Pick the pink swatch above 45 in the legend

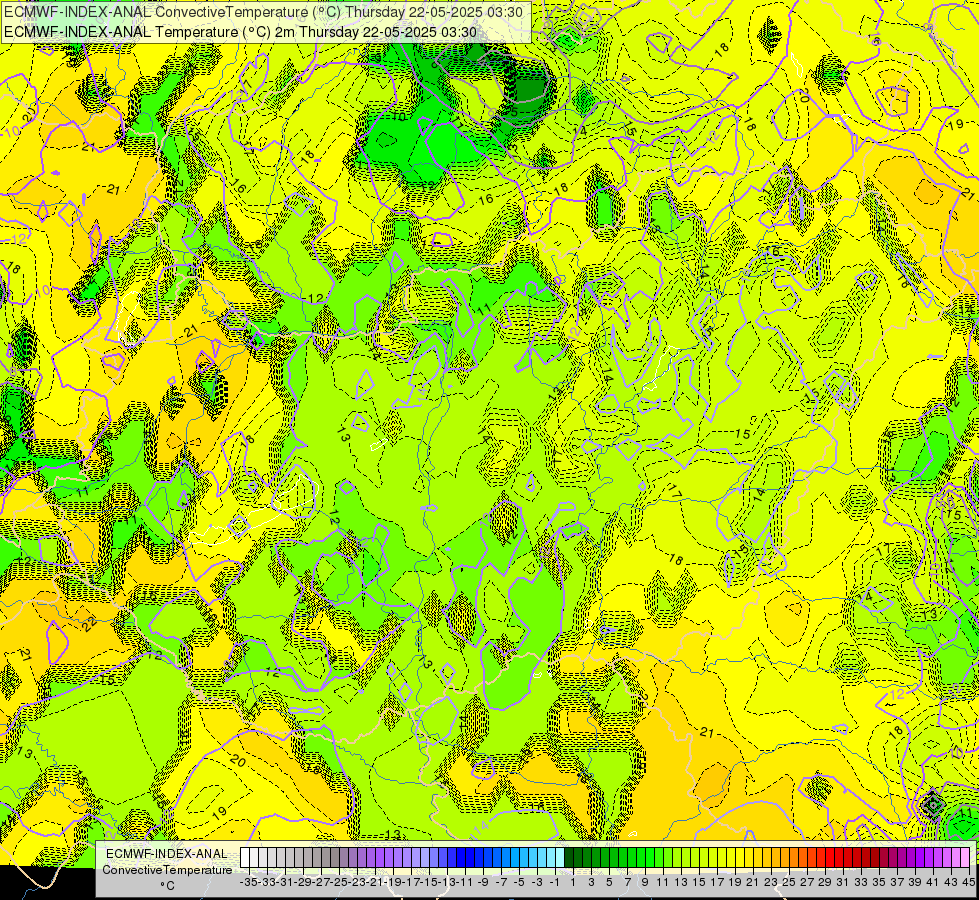click(965, 857)
